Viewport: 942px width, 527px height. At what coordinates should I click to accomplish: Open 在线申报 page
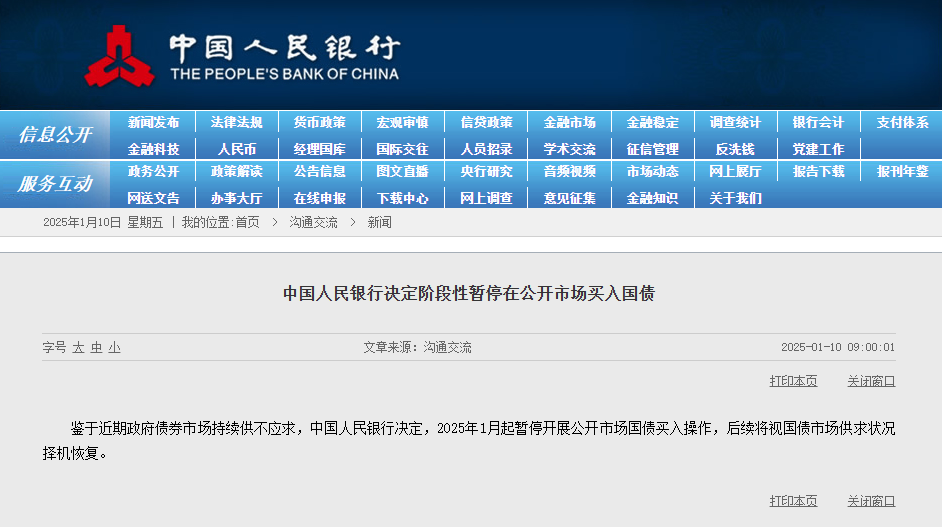[x=320, y=198]
